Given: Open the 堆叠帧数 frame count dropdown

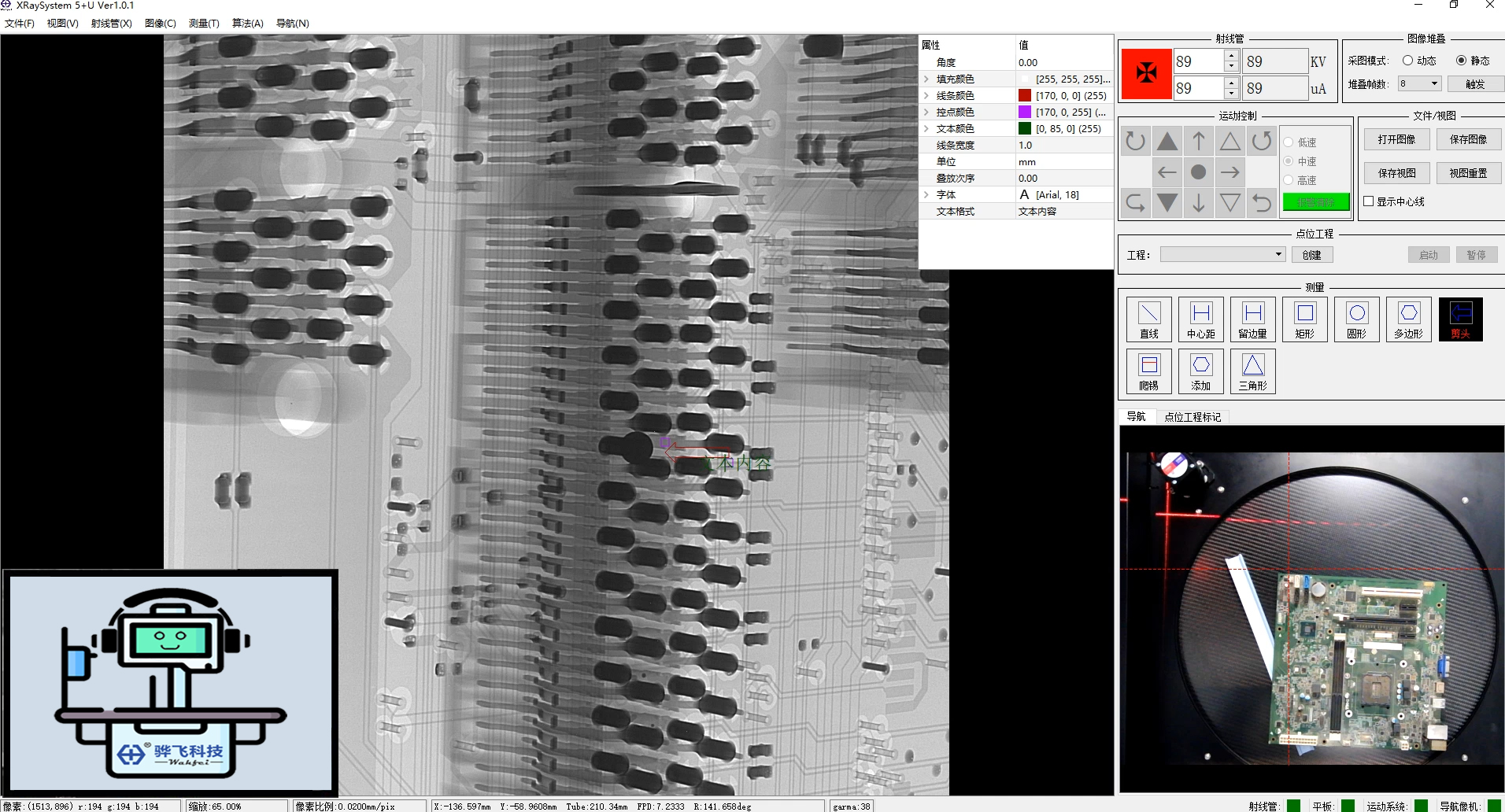Looking at the screenshot, I should (1421, 83).
